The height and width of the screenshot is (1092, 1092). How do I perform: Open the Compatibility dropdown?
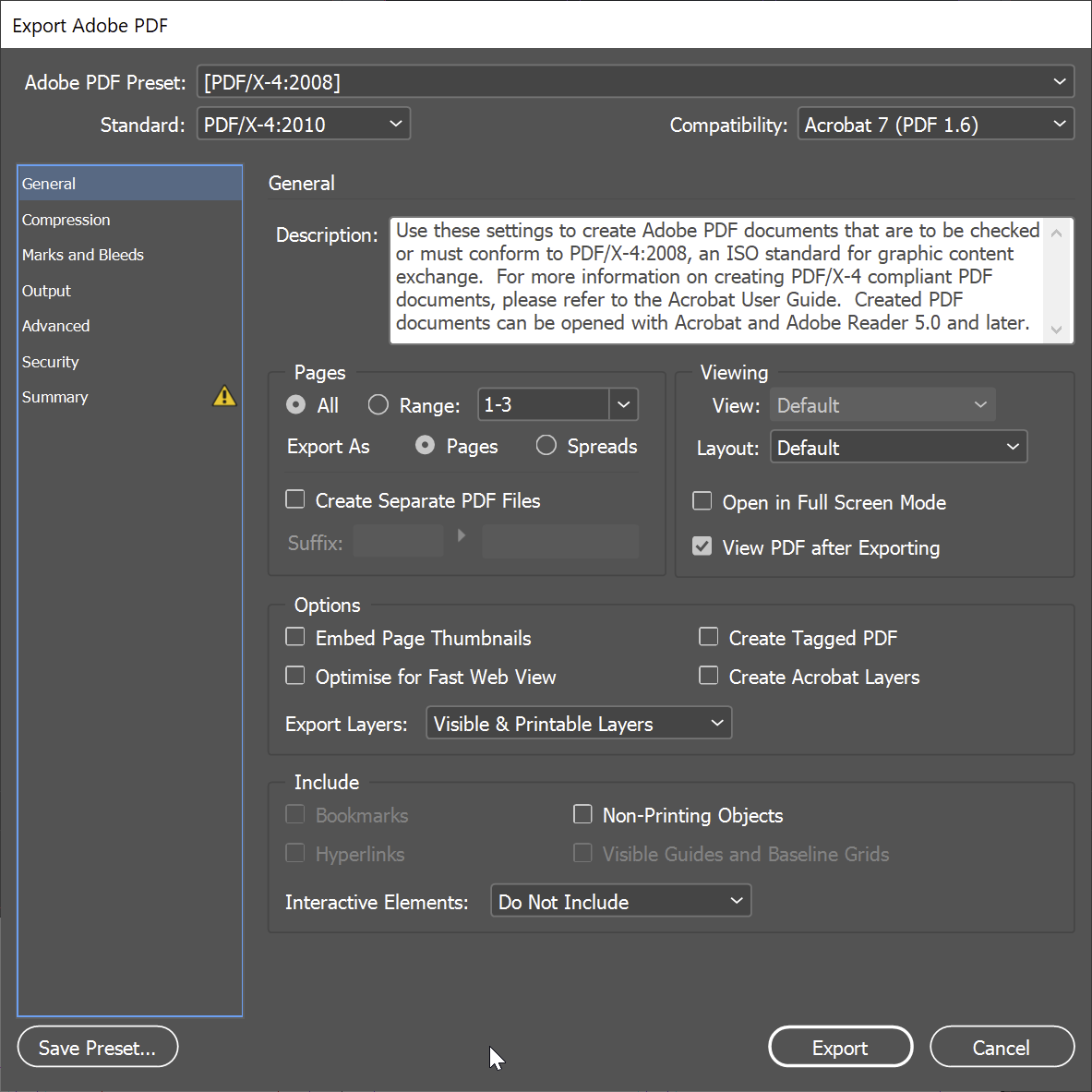1058,123
